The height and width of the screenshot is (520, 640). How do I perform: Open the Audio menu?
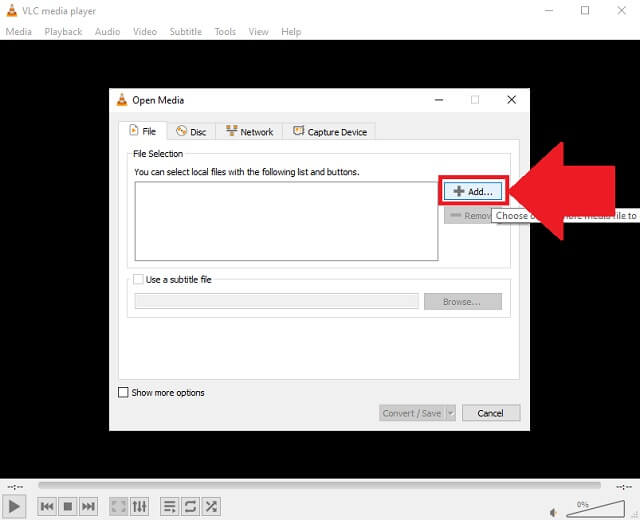point(107,31)
